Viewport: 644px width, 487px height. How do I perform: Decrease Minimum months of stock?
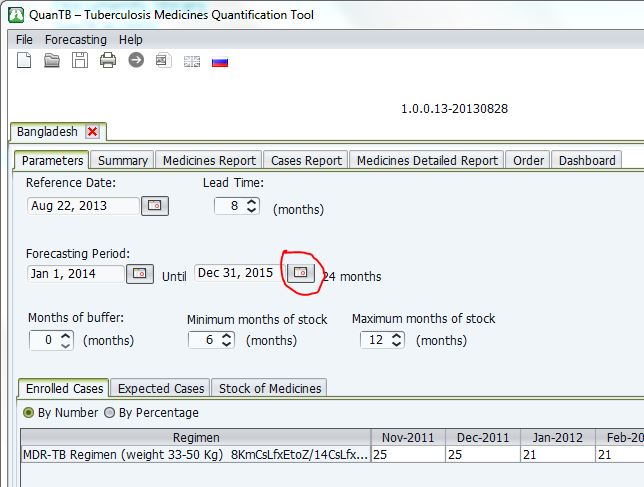coord(226,344)
